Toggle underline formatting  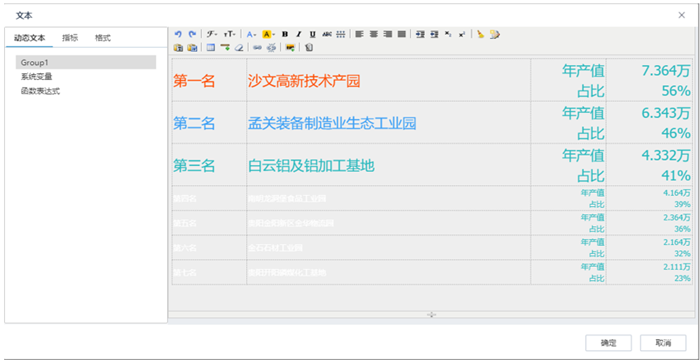(x=313, y=34)
